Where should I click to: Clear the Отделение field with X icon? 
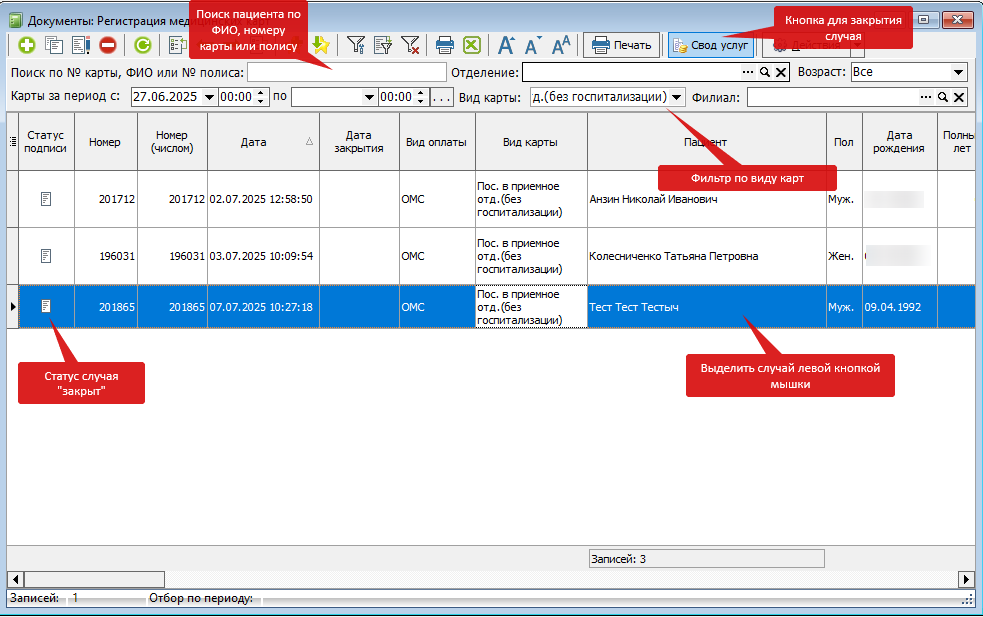781,72
